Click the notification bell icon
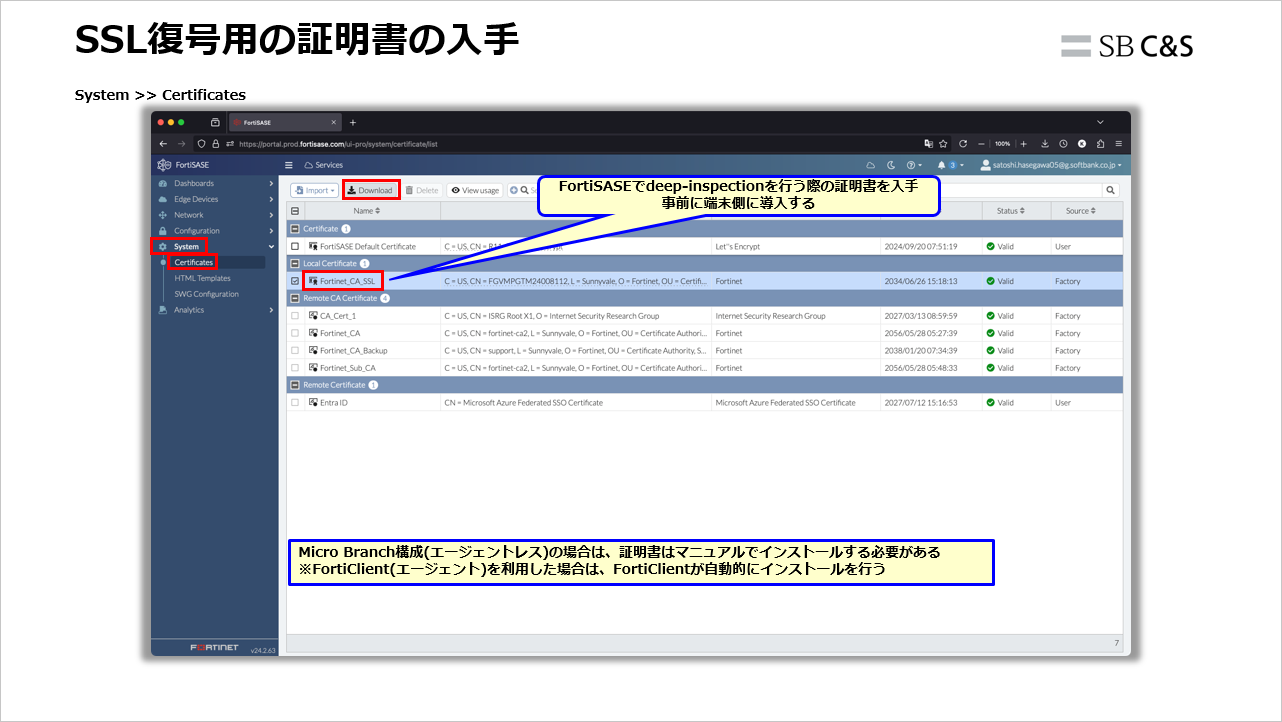Viewport: 1282px width, 722px height. tap(941, 165)
